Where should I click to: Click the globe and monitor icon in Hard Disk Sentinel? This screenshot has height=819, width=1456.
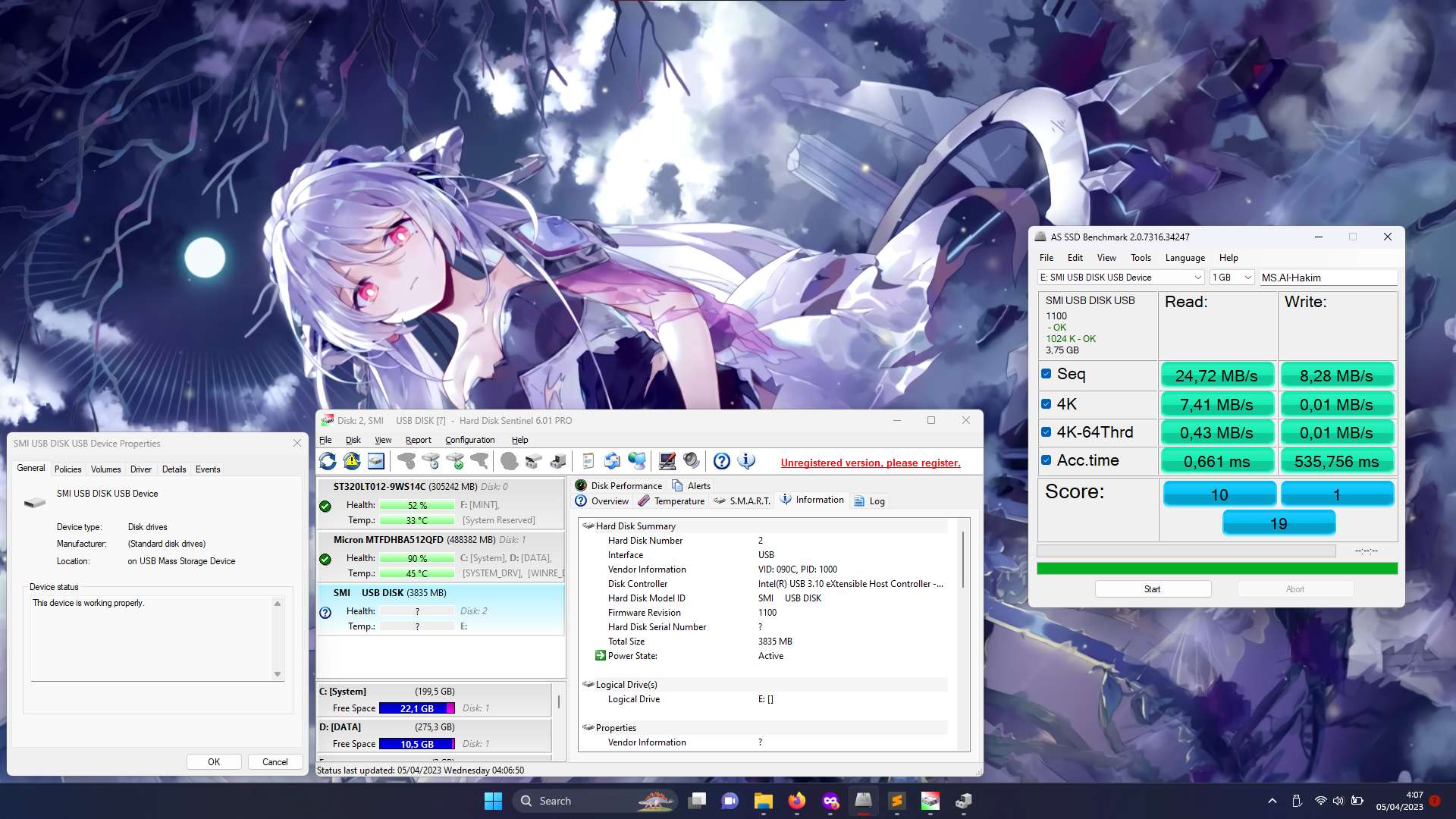tap(637, 461)
